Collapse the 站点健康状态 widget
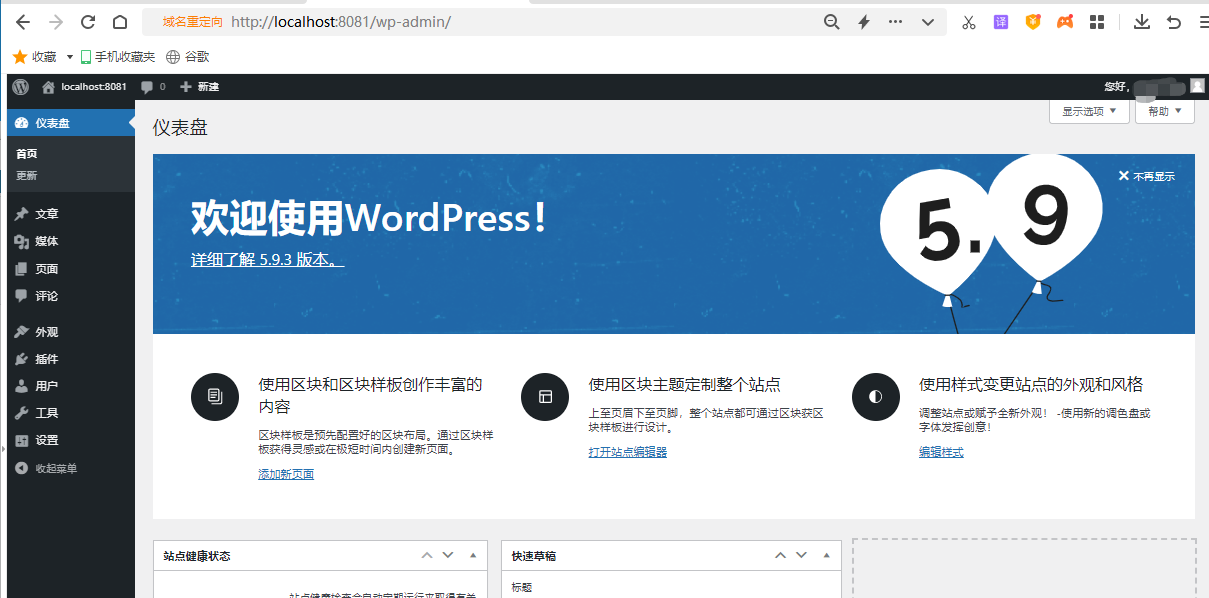The height and width of the screenshot is (598, 1209). [x=471, y=555]
